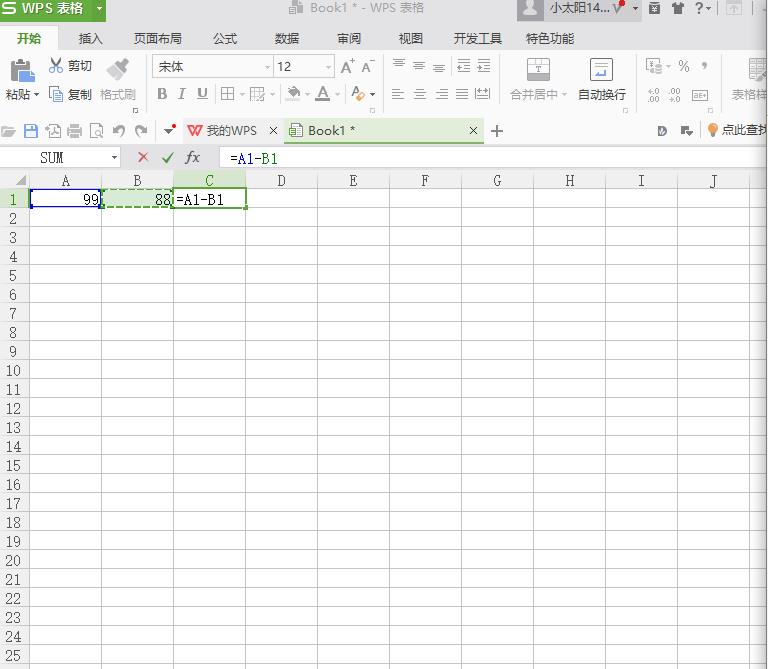The height and width of the screenshot is (669, 768).
Task: Toggle bold formatting
Action: pyautogui.click(x=162, y=94)
